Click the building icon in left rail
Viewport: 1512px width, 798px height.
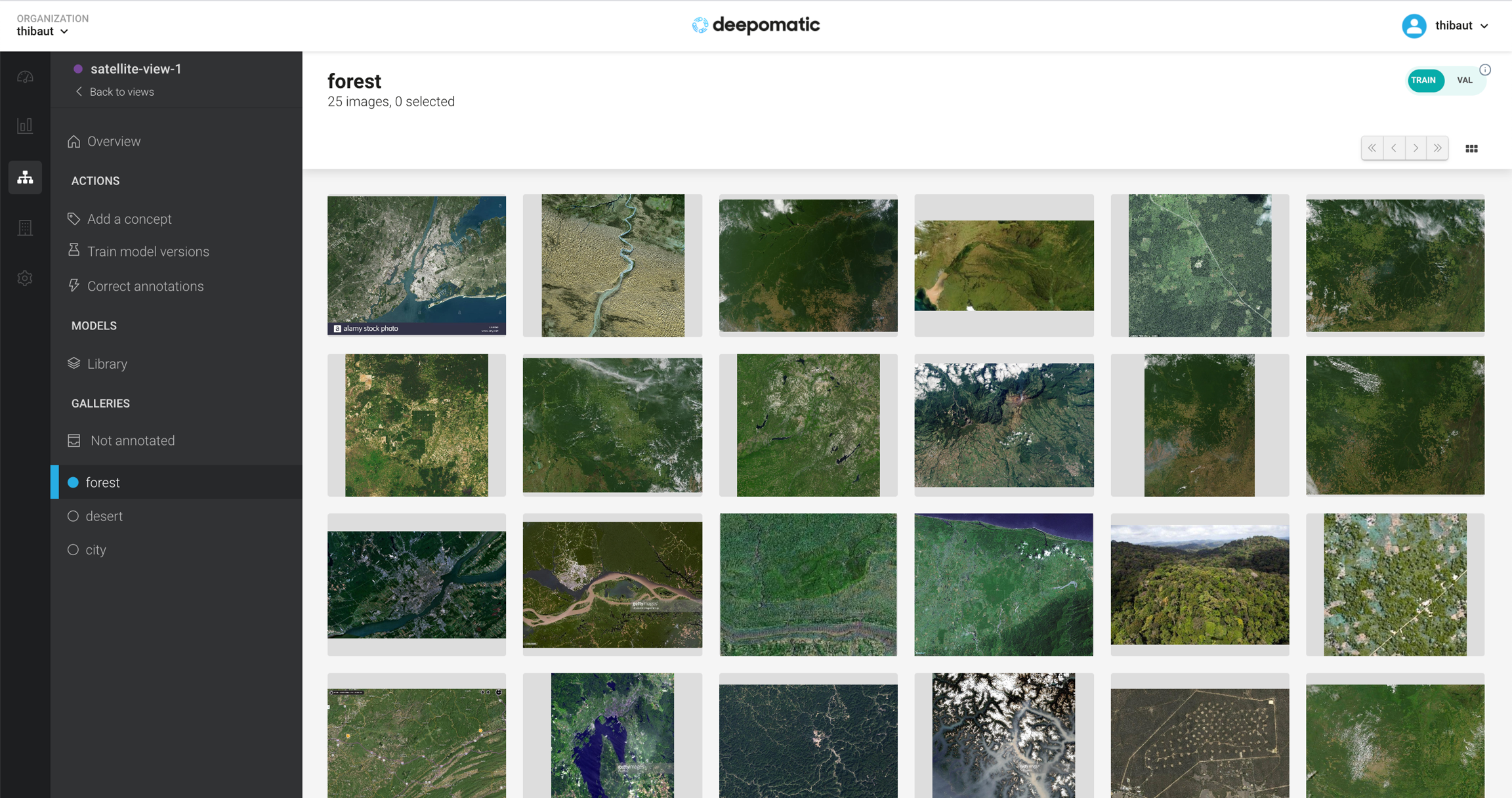coord(25,228)
